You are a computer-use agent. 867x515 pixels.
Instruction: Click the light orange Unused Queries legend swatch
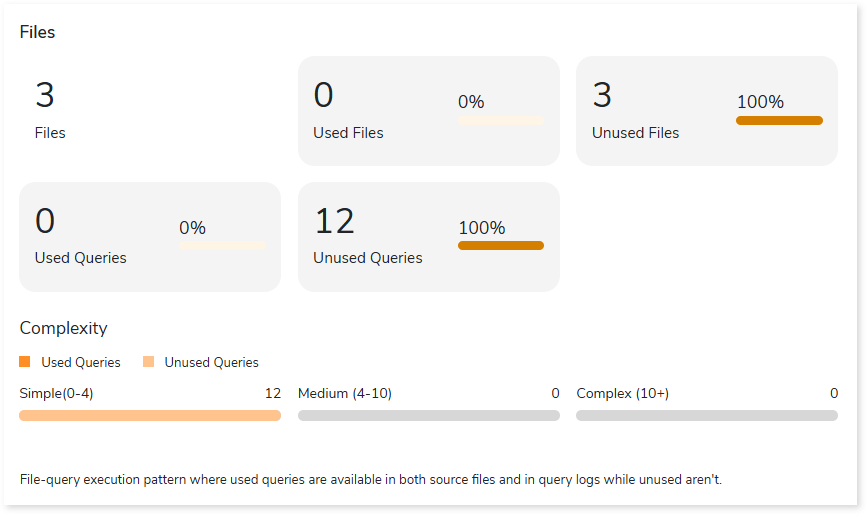coord(148,362)
